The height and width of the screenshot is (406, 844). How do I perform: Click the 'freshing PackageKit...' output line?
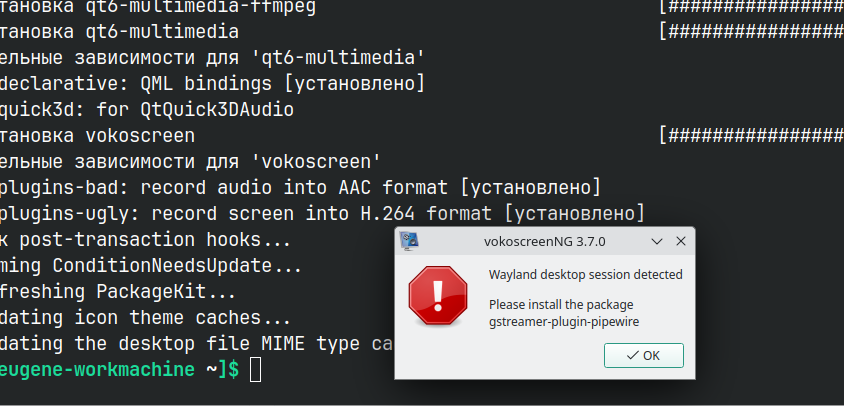click(x=118, y=292)
